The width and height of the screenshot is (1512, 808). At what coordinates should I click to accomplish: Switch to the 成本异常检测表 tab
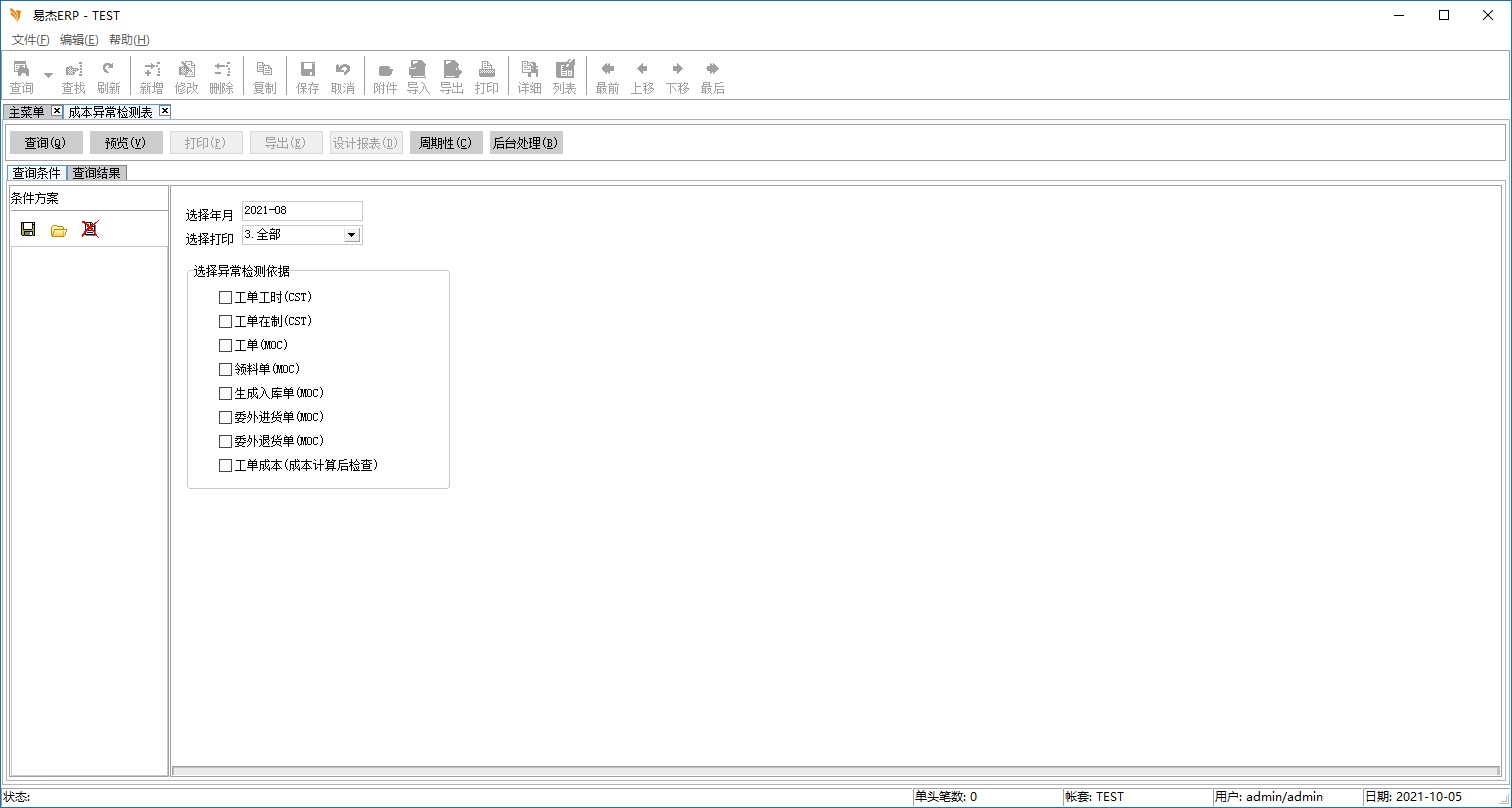pos(110,112)
